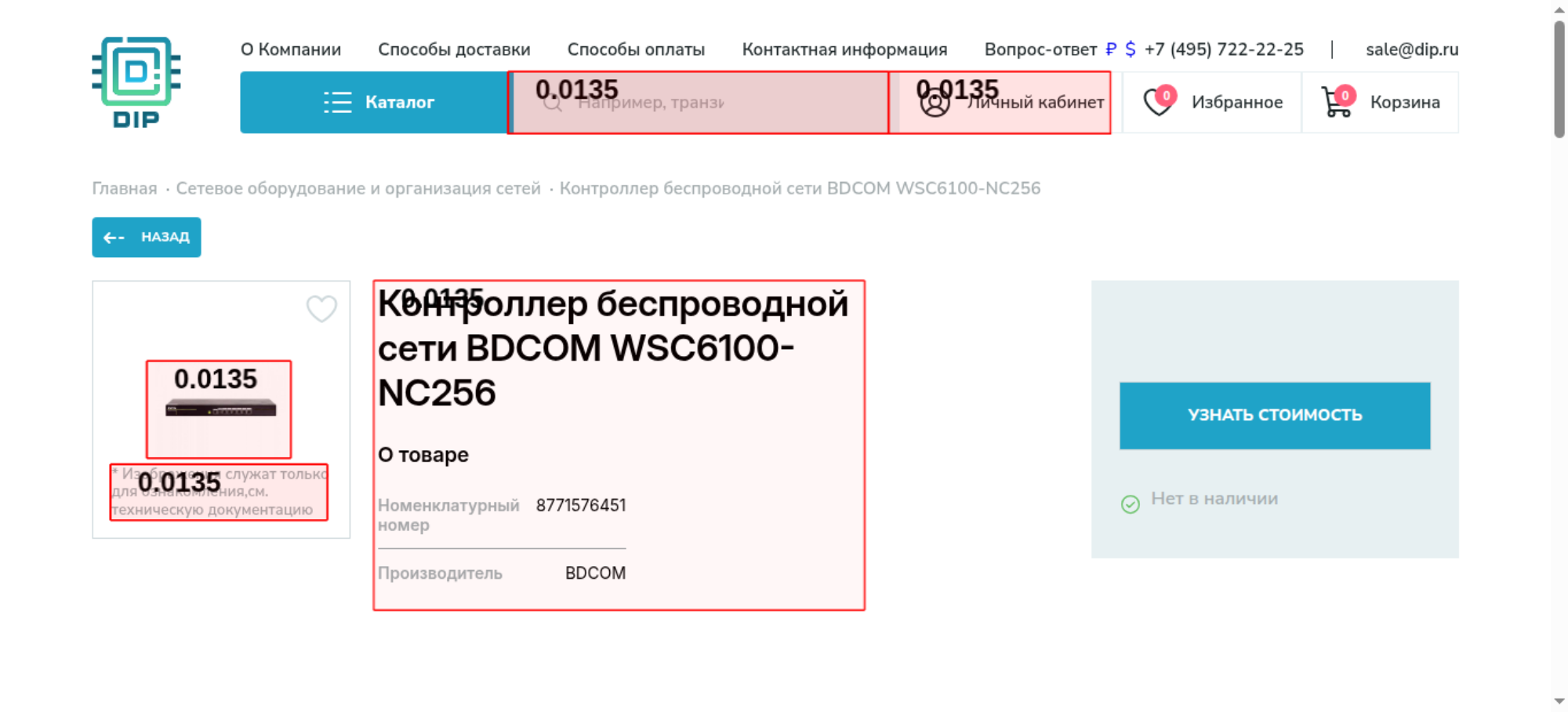Open the Корзина cart icon
The image size is (1568, 712).
click(x=1338, y=102)
